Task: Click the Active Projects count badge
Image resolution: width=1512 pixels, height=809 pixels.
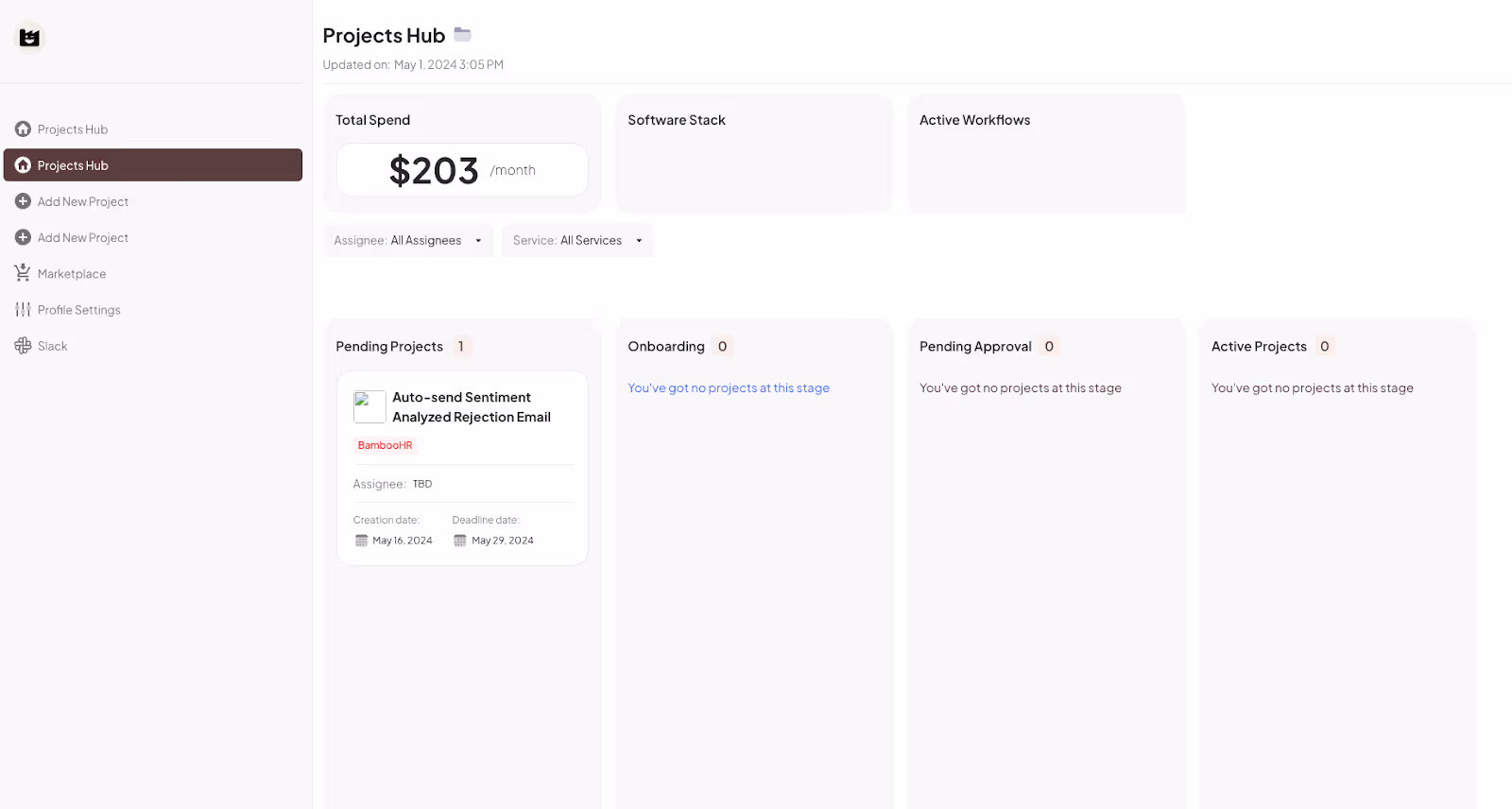Action: tap(1325, 346)
